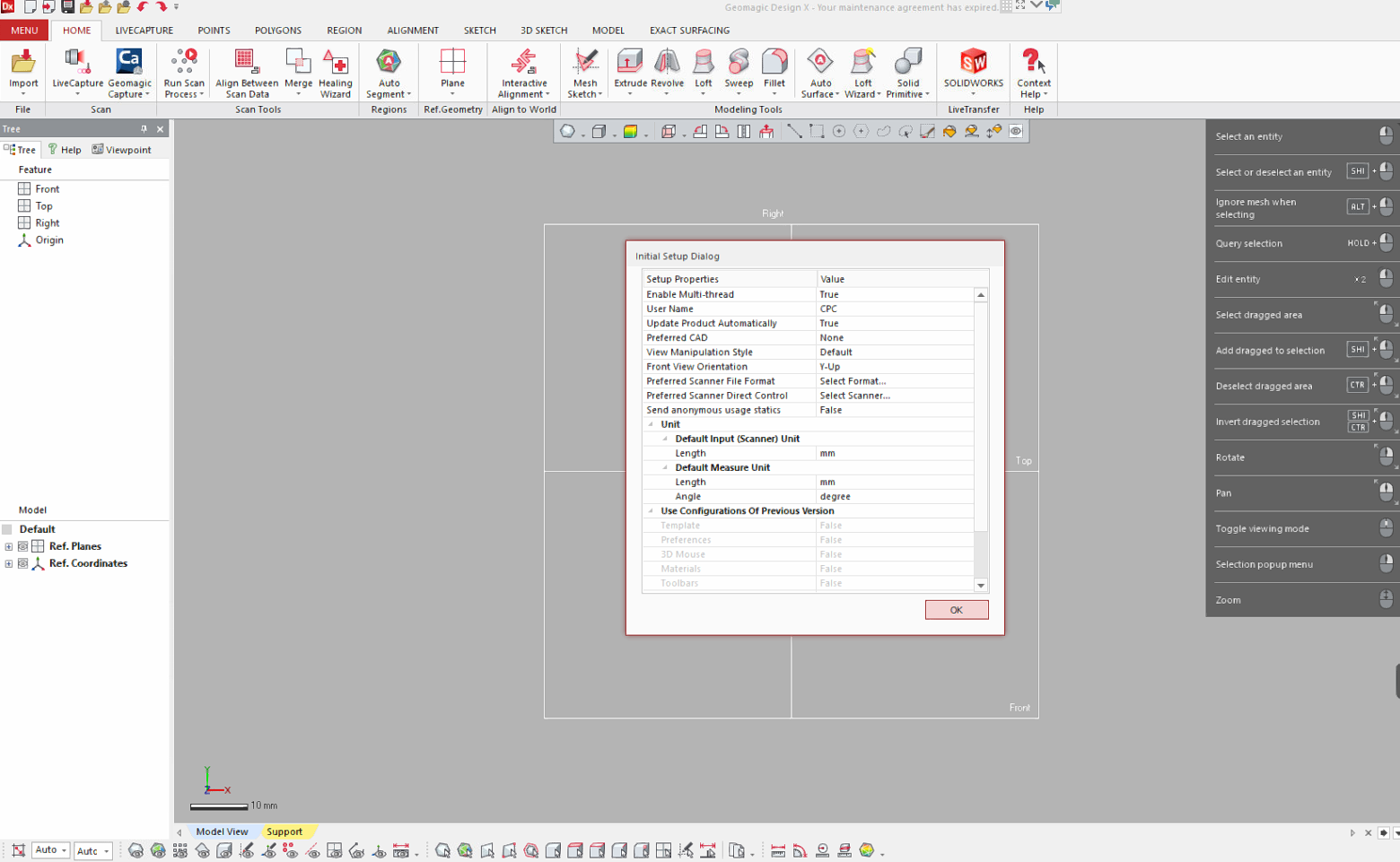The height and width of the screenshot is (862, 1400).
Task: Launch the Healing Wizard tool
Action: (335, 73)
